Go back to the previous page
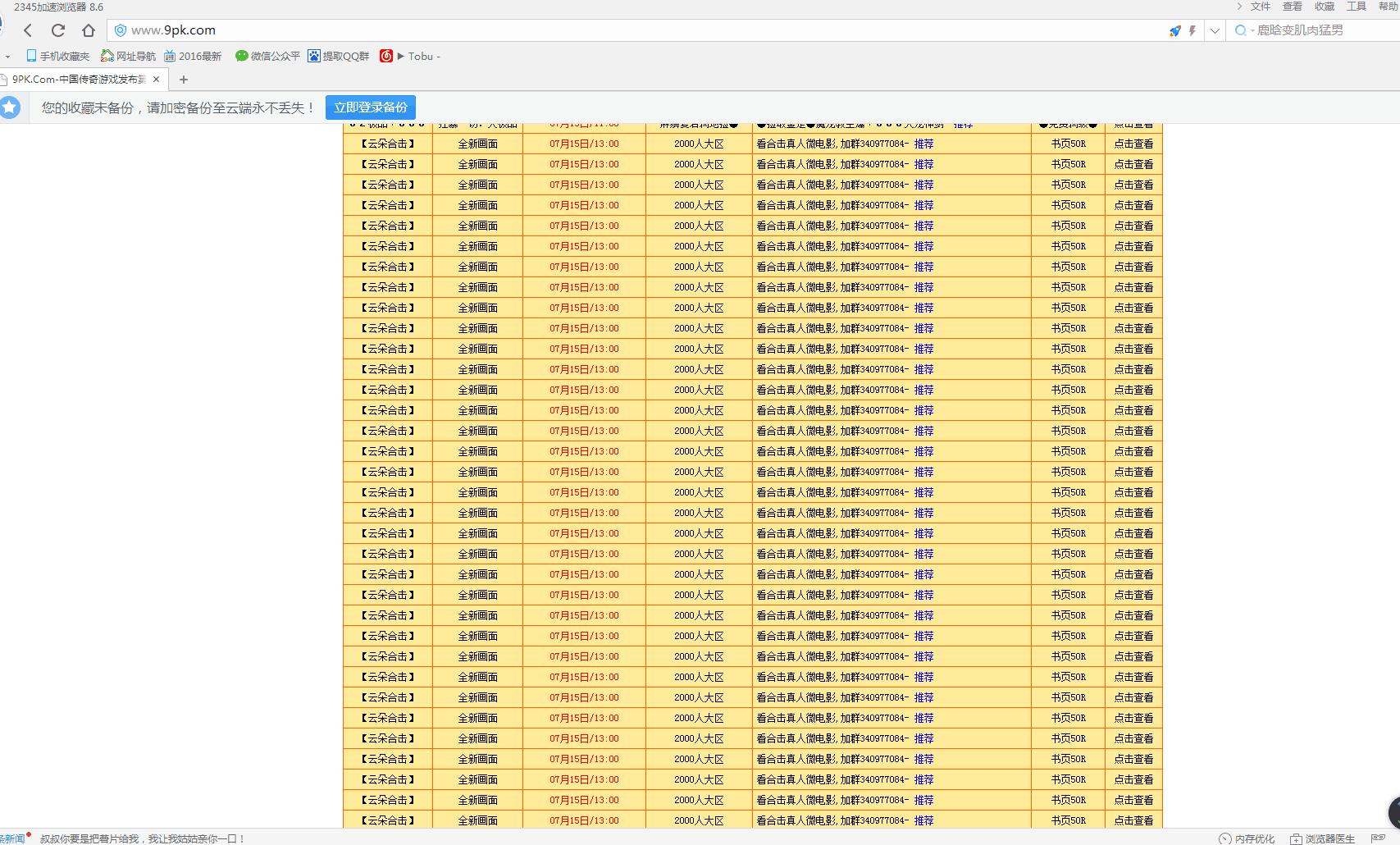The width and height of the screenshot is (1400, 845). click(x=28, y=30)
